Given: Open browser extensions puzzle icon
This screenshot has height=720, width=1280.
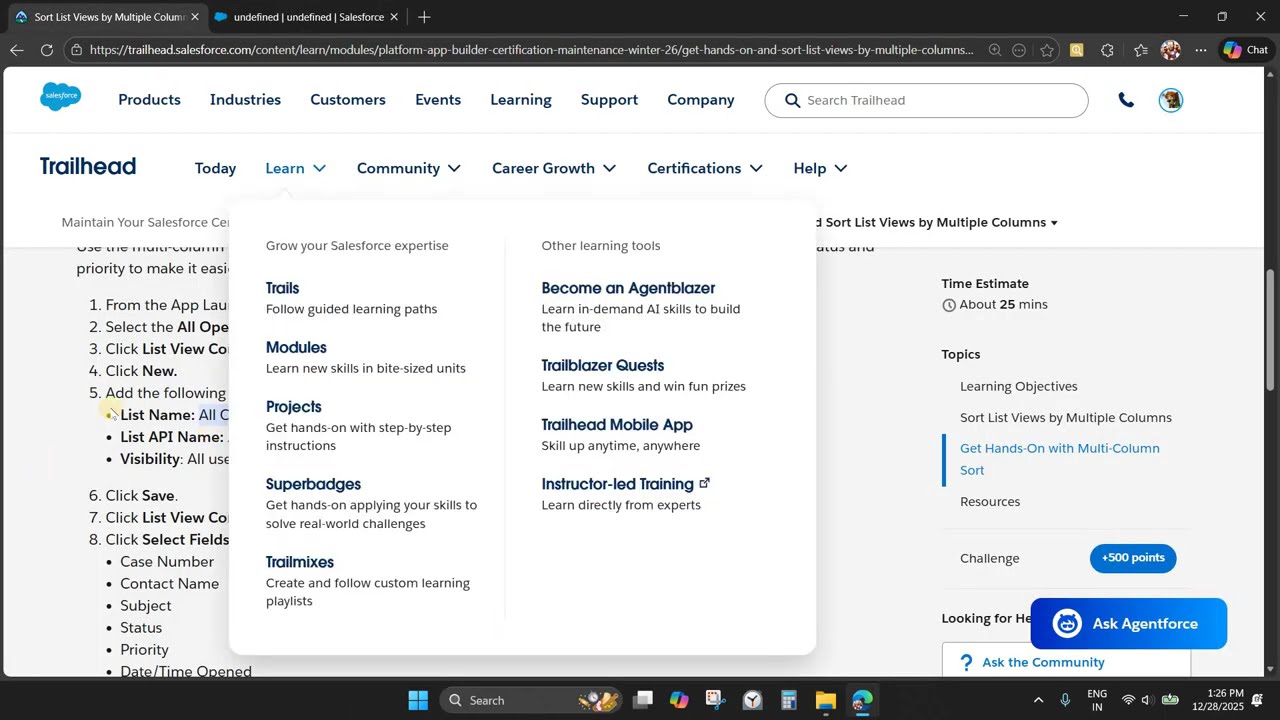Looking at the screenshot, I should tap(1107, 50).
